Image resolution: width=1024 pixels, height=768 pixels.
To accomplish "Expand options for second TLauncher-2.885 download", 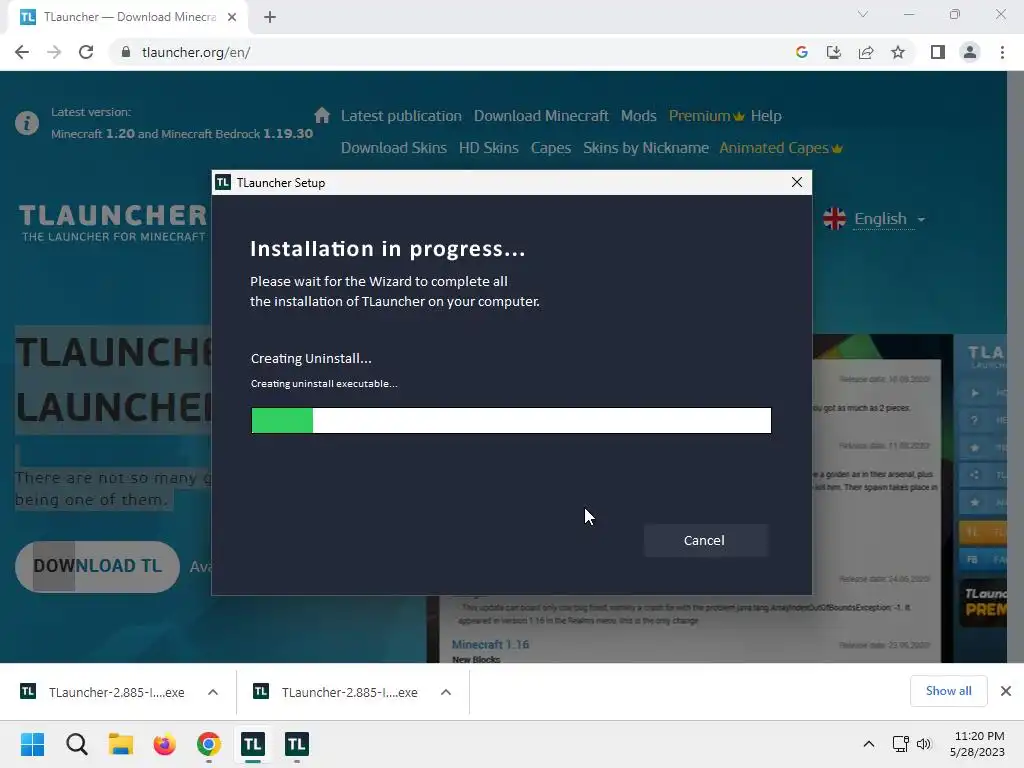I will point(446,692).
